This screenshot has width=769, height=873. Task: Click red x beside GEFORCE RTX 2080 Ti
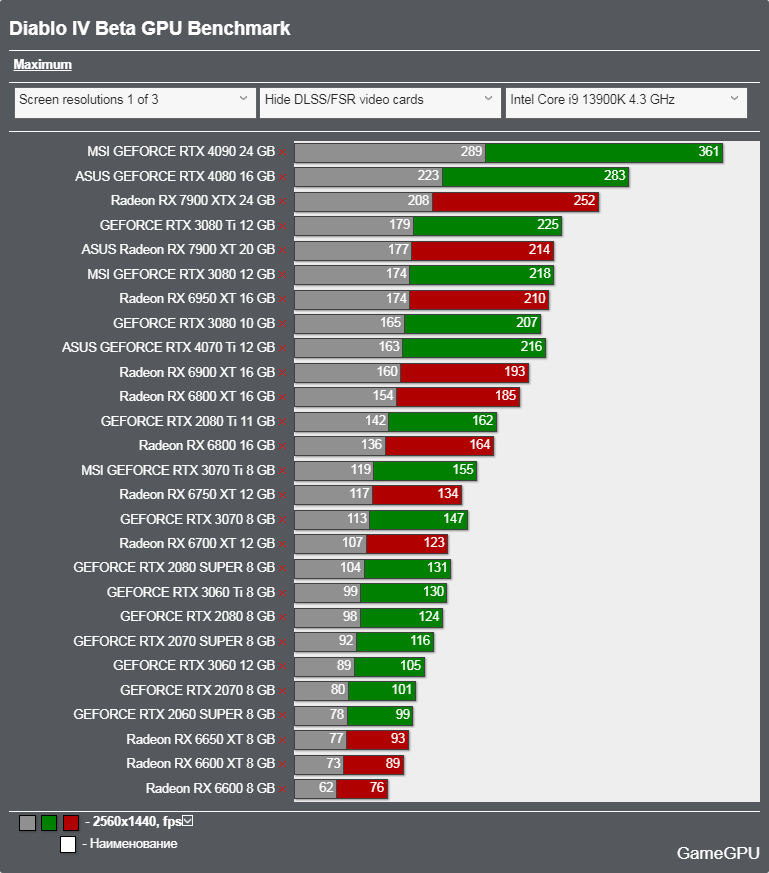283,421
